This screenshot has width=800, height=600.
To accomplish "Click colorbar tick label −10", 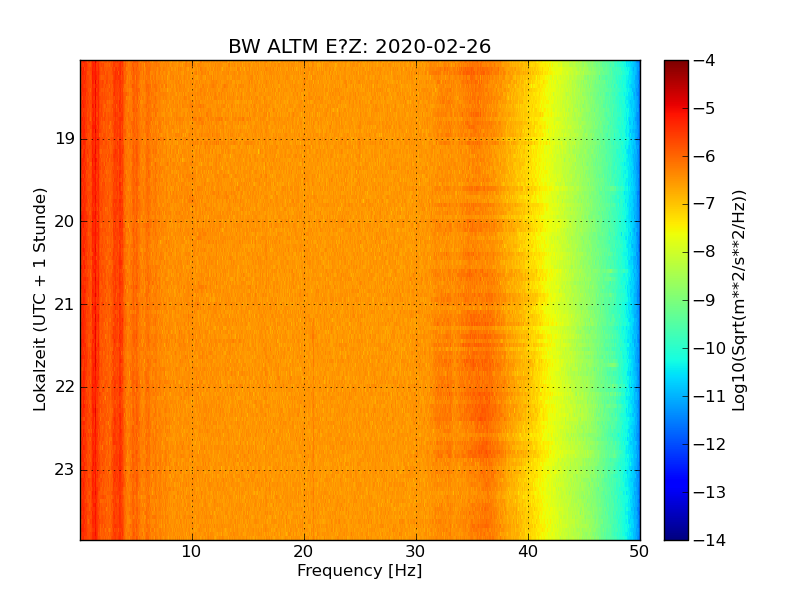I will coord(710,348).
